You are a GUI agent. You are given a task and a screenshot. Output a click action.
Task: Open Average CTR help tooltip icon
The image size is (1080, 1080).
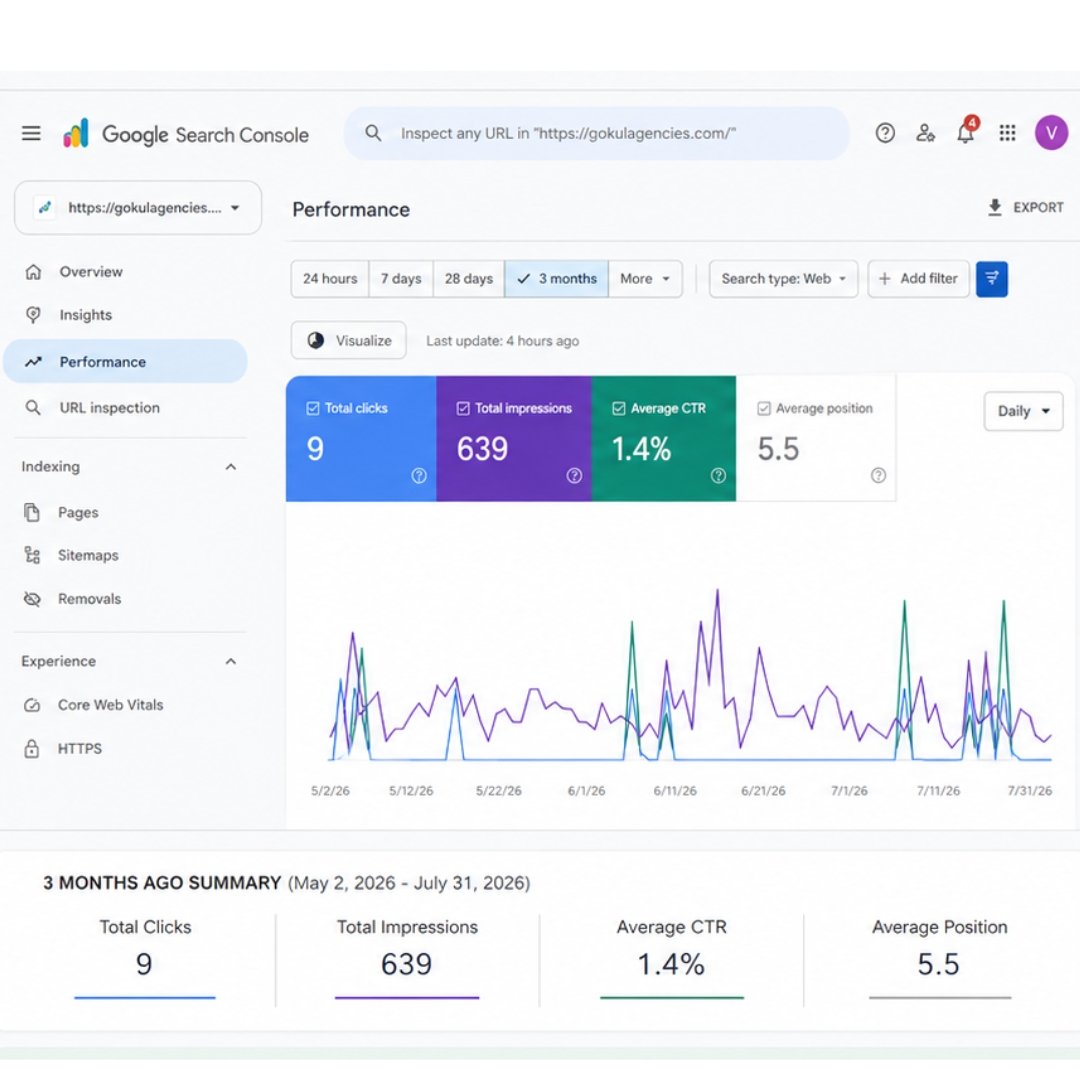tap(718, 475)
